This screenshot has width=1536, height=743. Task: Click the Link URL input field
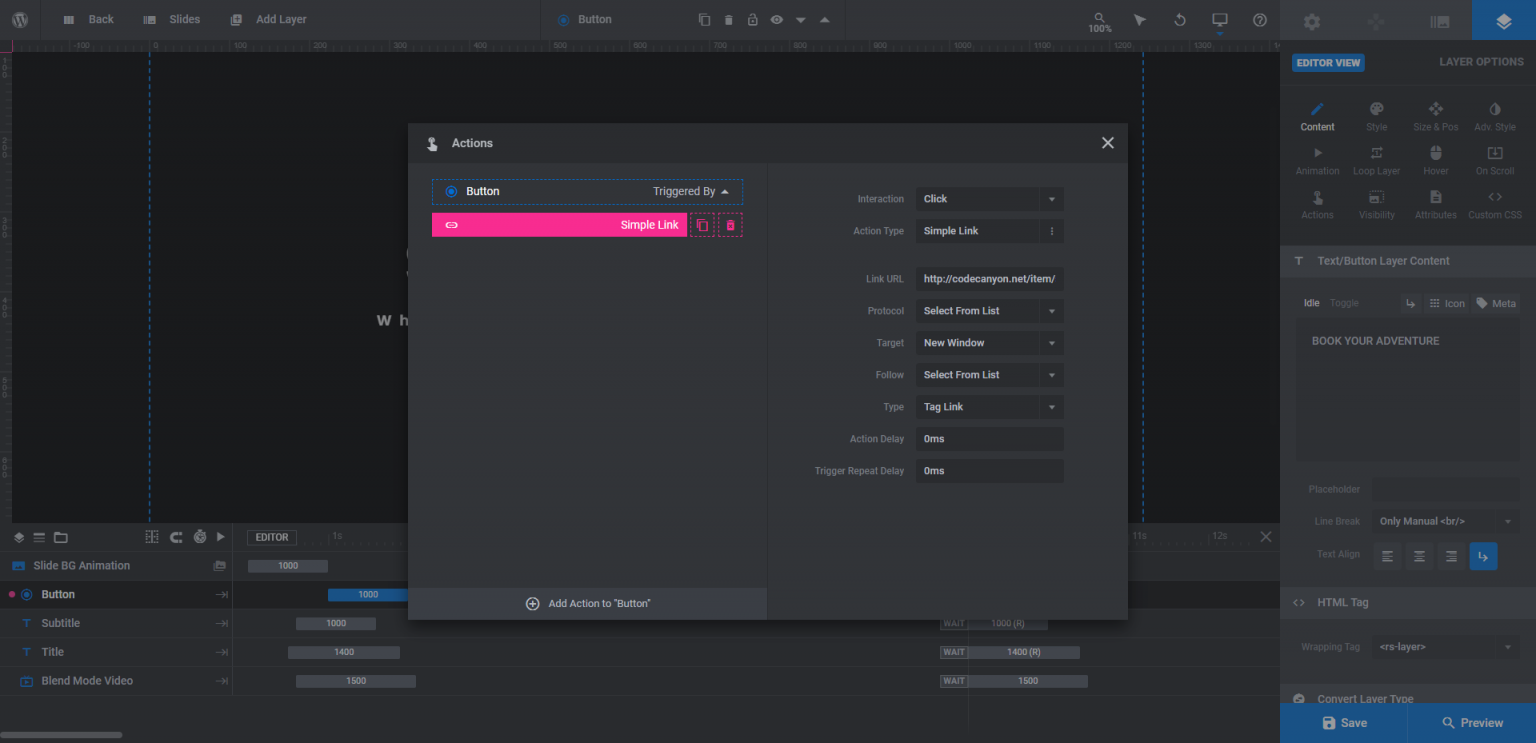click(x=988, y=278)
